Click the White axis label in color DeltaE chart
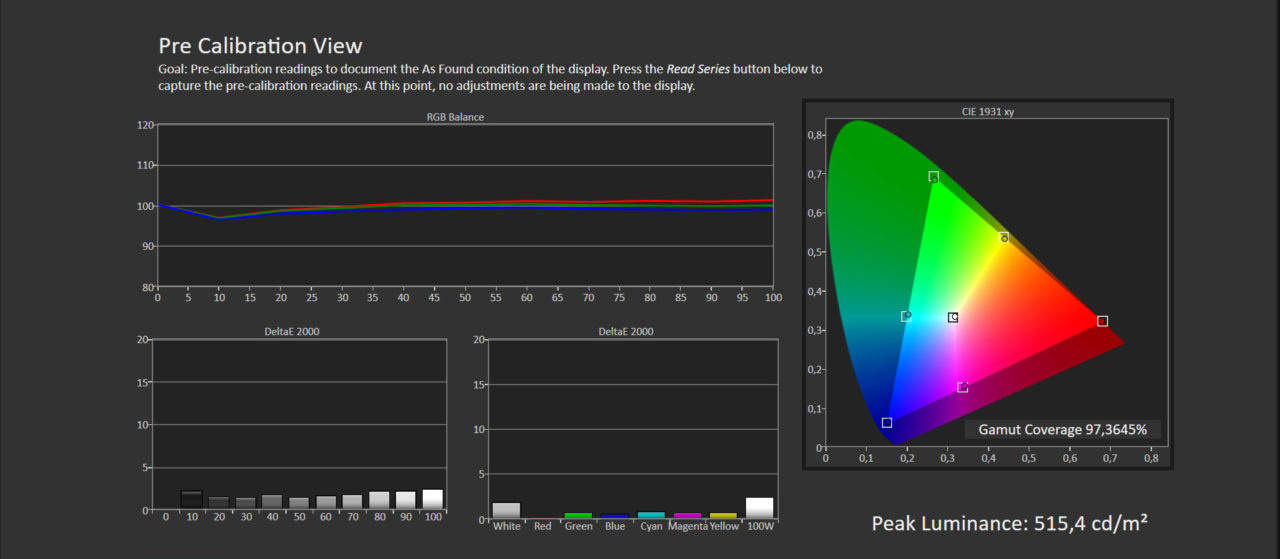This screenshot has height=559, width=1280. (x=507, y=527)
